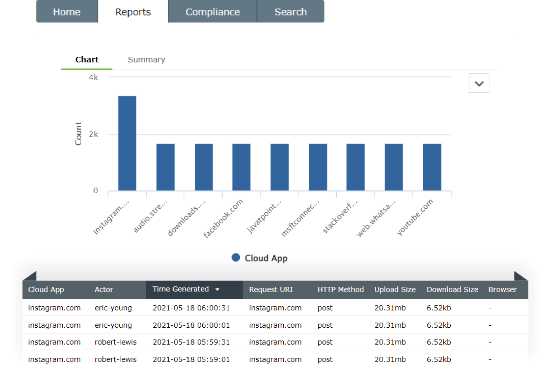The image size is (551, 377).
Task: Click the facebook.com bar in chart
Action: coord(241,167)
